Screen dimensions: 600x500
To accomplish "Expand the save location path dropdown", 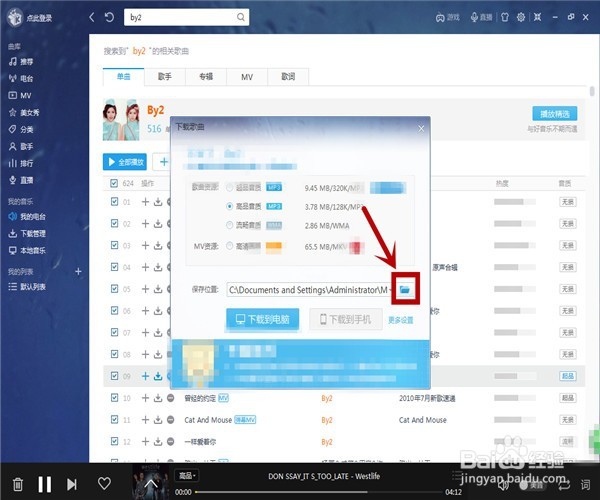I will (x=391, y=290).
